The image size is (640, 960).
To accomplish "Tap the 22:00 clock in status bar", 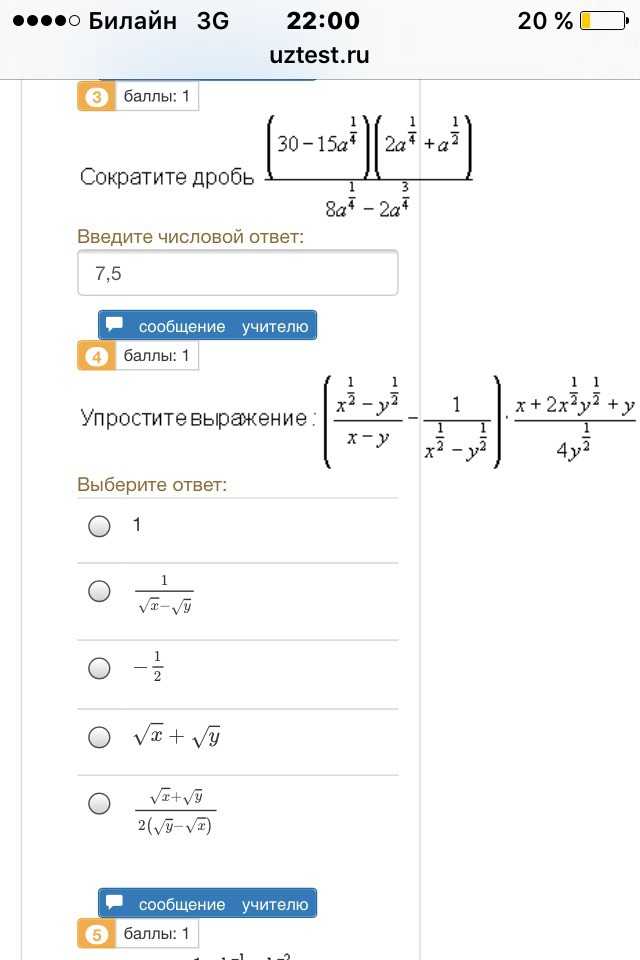I will coord(325,21).
